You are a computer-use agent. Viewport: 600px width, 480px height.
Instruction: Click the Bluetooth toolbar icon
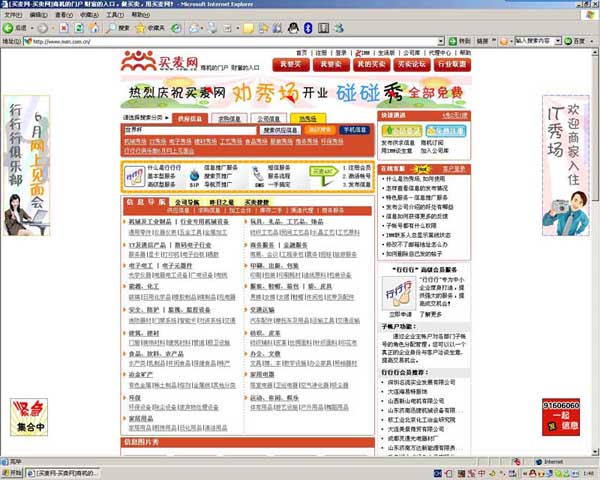pos(308,28)
